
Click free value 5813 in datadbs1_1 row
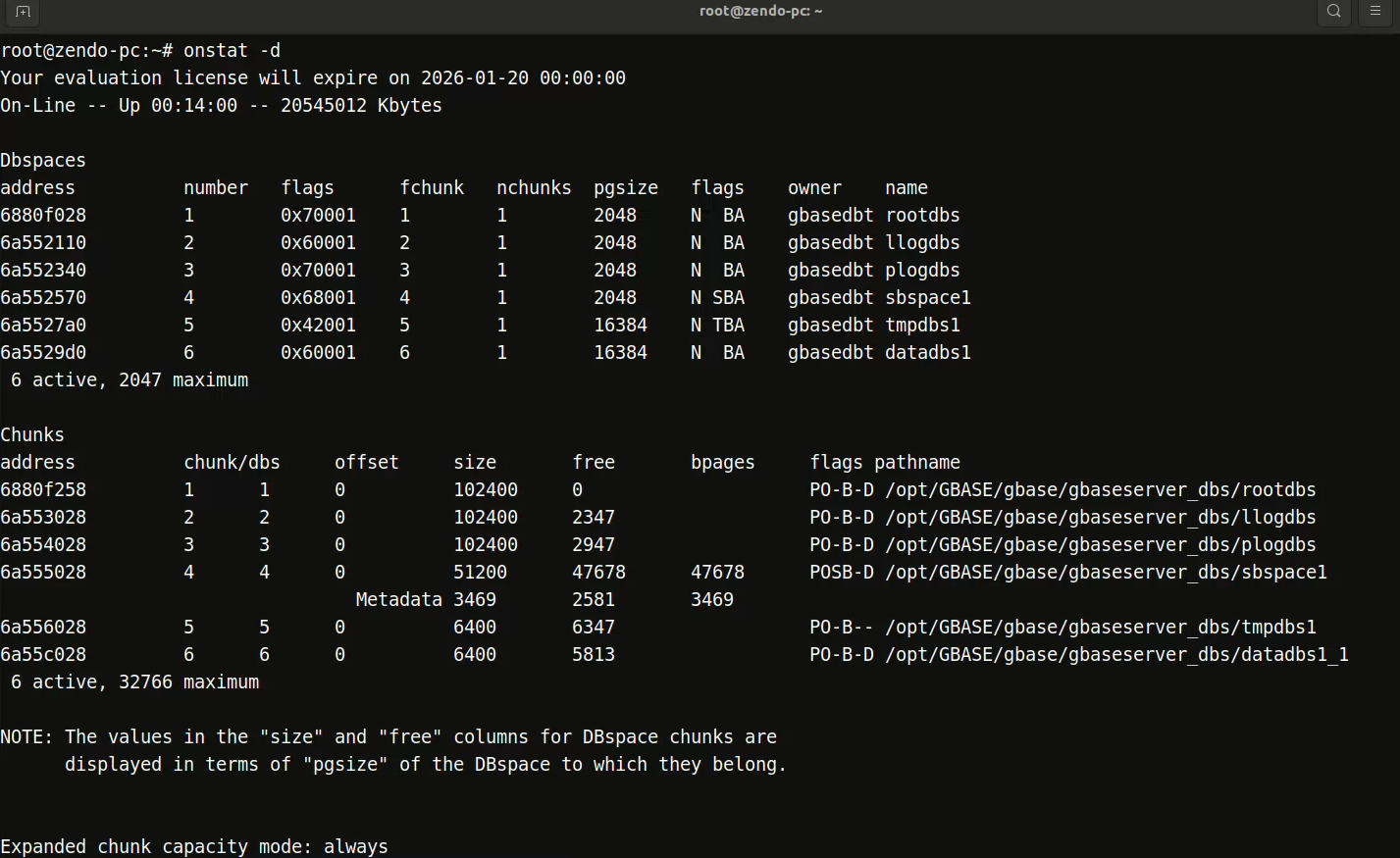click(594, 655)
